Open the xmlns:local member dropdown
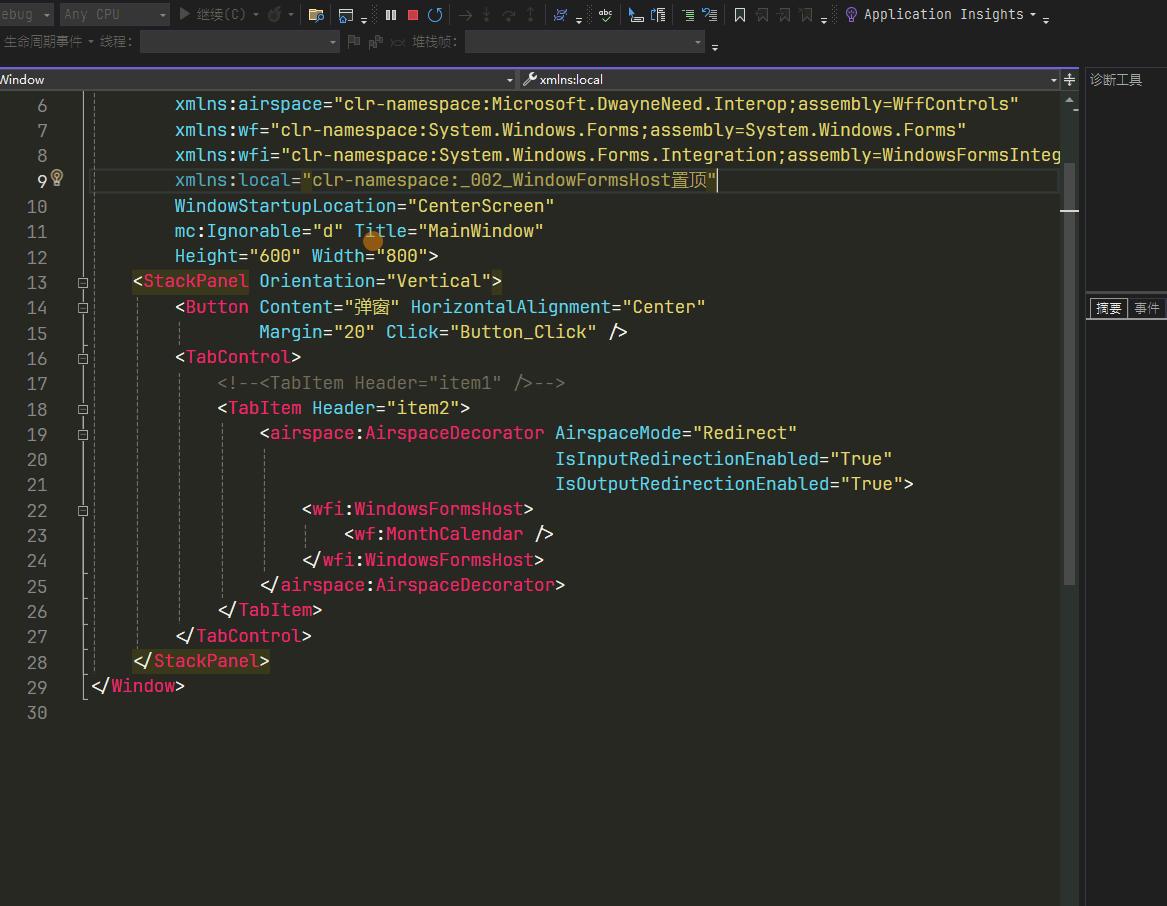Viewport: 1167px width, 906px height. (x=790, y=79)
